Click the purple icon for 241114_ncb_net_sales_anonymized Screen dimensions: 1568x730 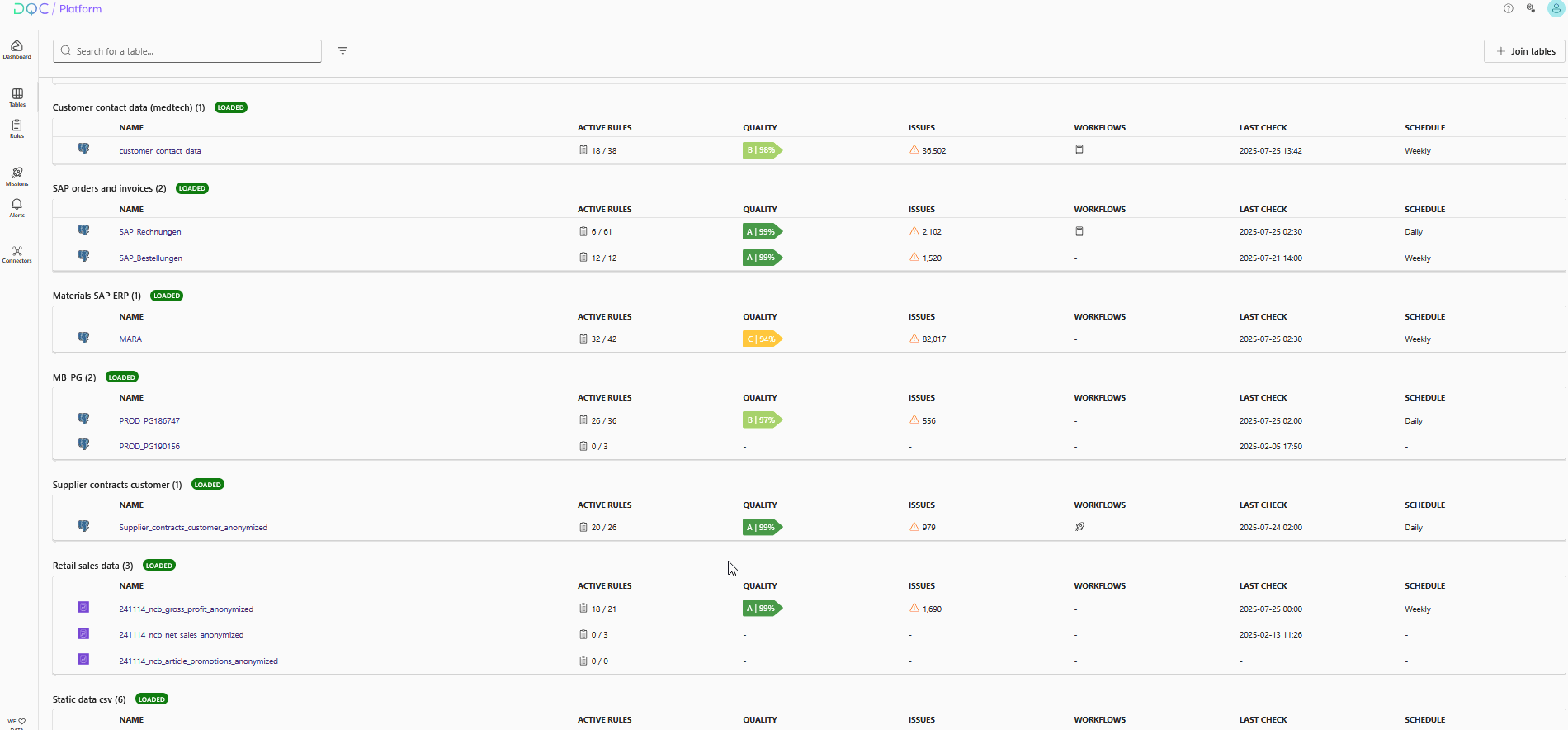pos(83,633)
